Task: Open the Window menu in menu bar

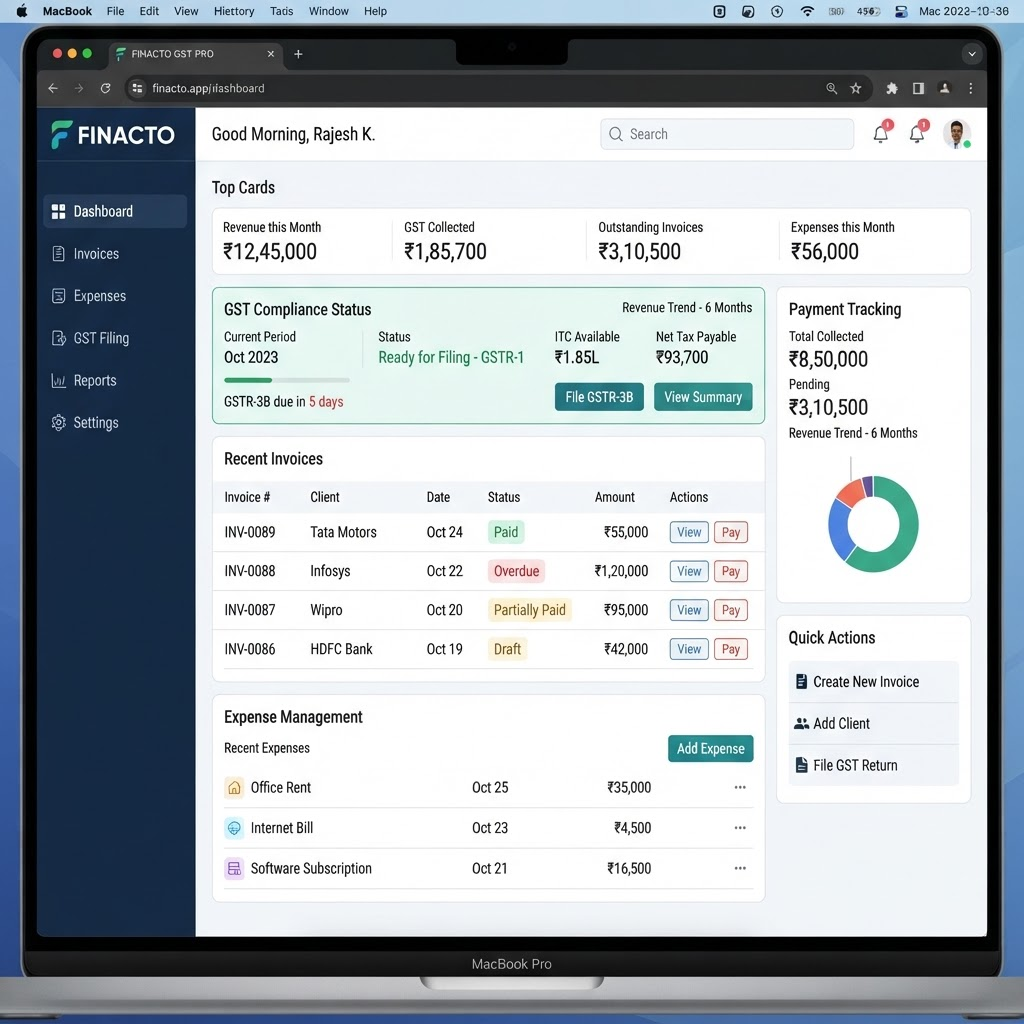Action: [x=328, y=11]
